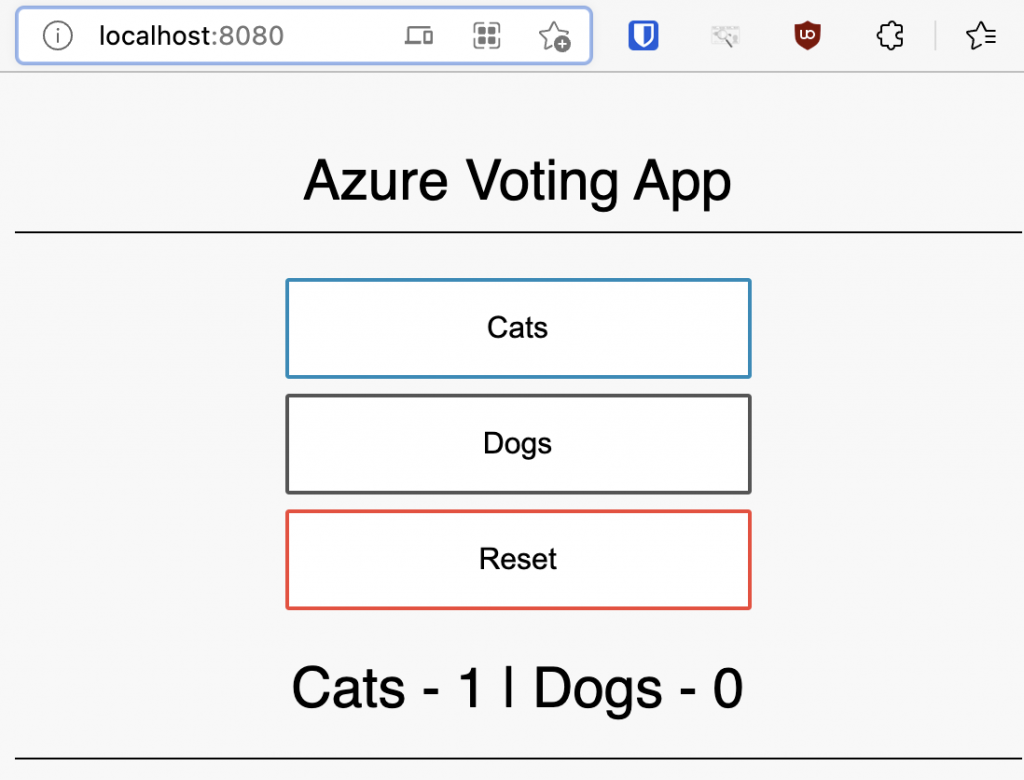The image size is (1024, 780).
Task: Open the Bitwarden extension
Action: point(643,35)
